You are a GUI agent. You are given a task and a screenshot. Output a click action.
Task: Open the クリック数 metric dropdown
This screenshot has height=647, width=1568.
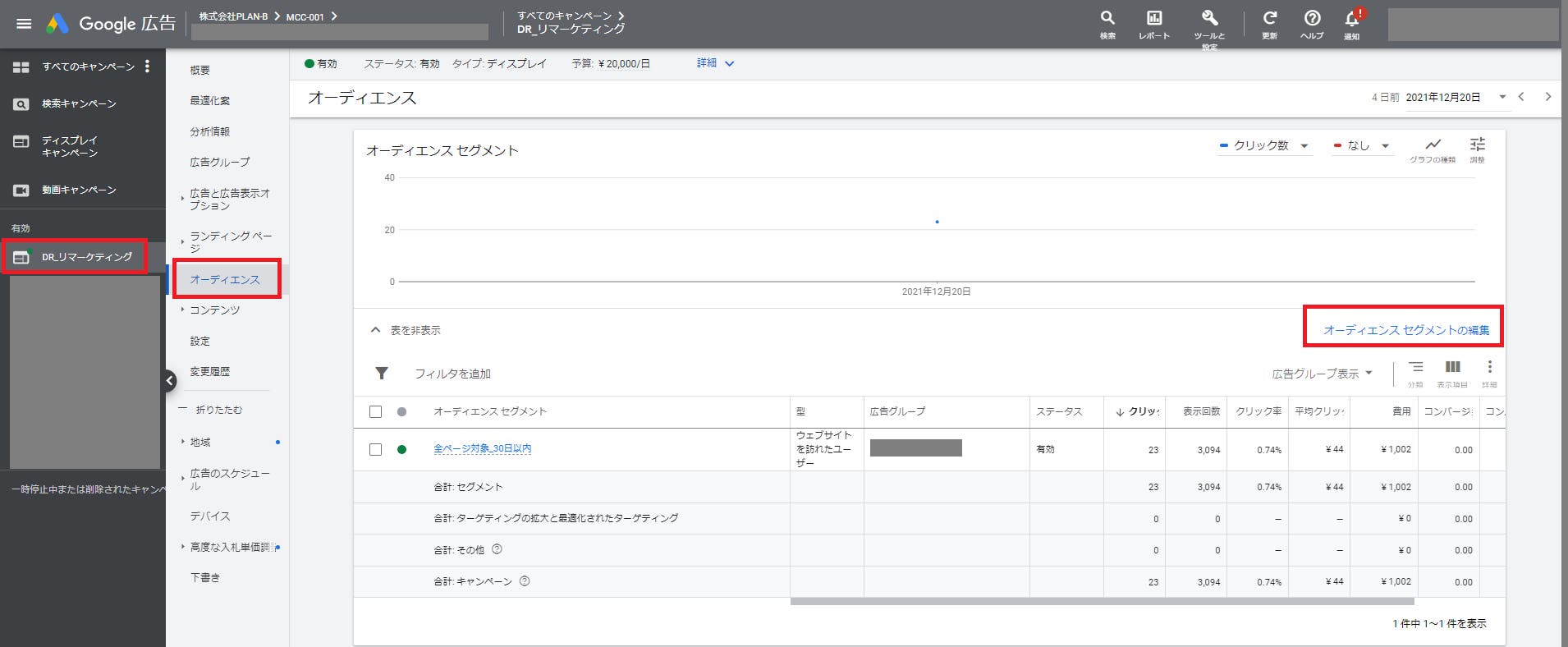click(x=1265, y=145)
